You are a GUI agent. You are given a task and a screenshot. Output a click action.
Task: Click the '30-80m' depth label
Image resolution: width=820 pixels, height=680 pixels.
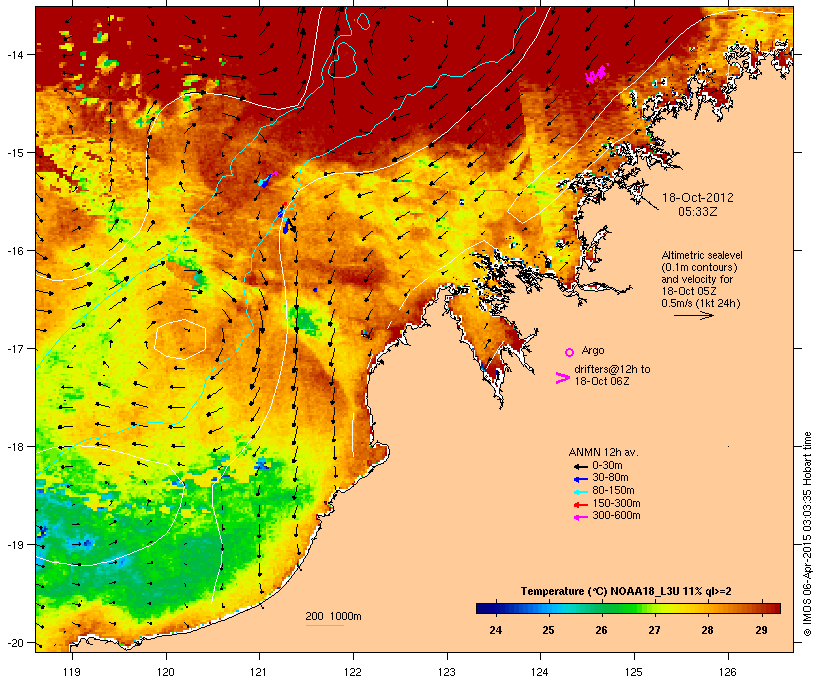tap(610, 478)
